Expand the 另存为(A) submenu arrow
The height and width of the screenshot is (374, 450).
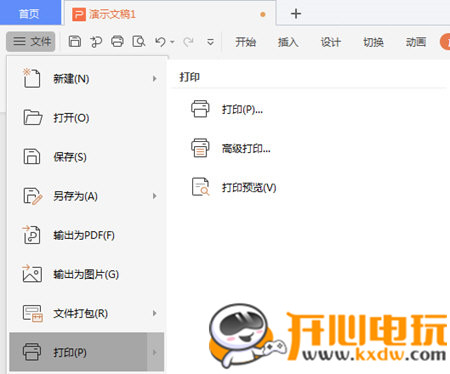click(x=154, y=196)
